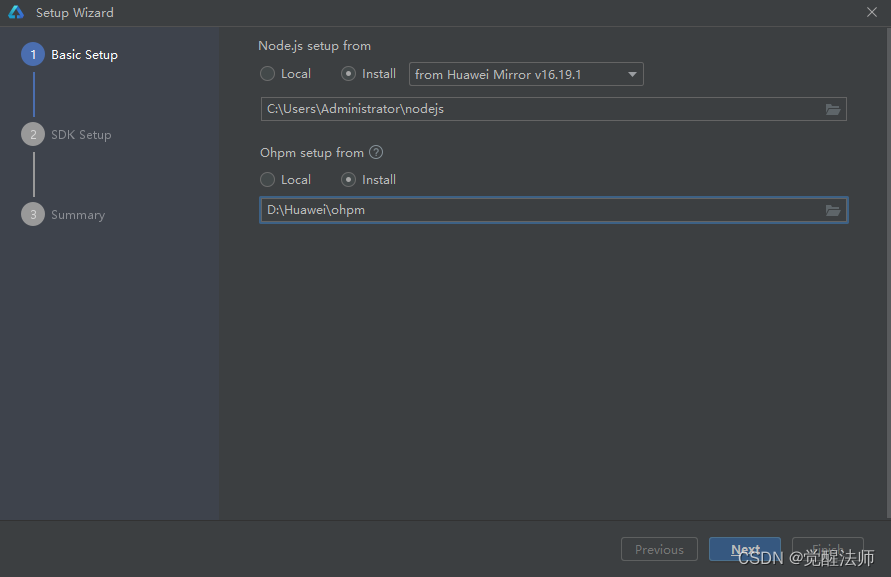Browse folder for Node.js install path

[x=832, y=109]
